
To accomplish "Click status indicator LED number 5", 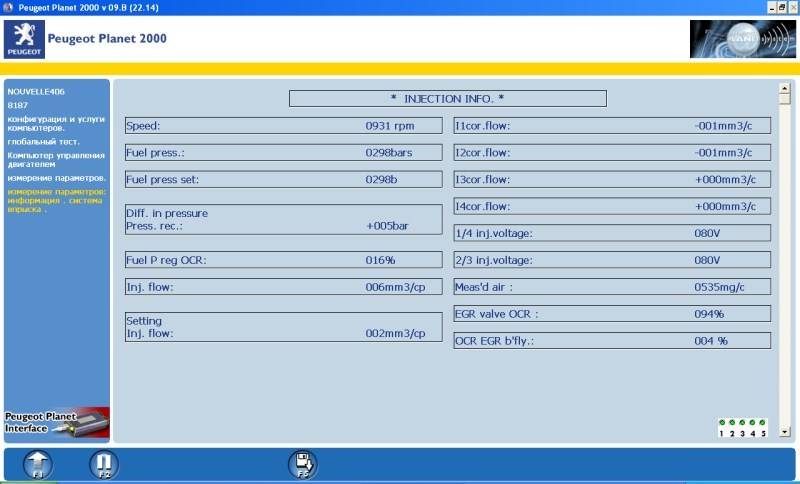I will point(762,423).
